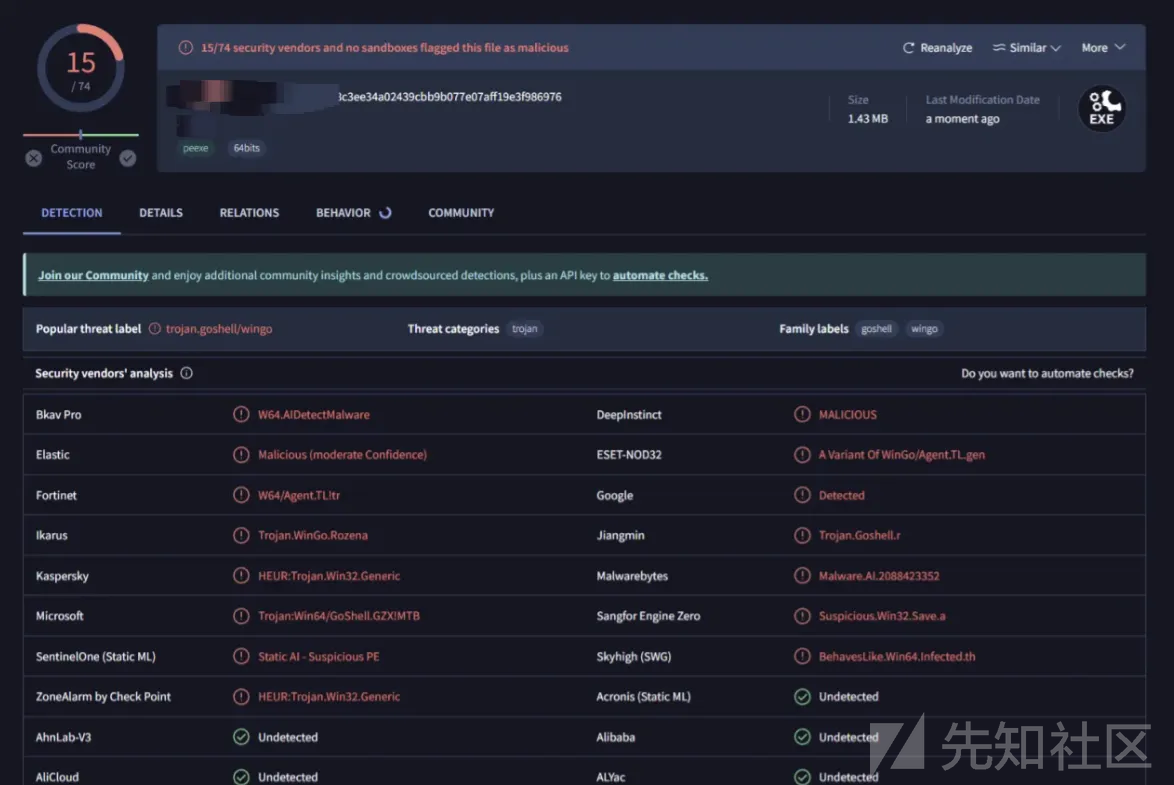This screenshot has height=785, width=1174.
Task: Click green check icon in Acronis row
Action: 802,697
